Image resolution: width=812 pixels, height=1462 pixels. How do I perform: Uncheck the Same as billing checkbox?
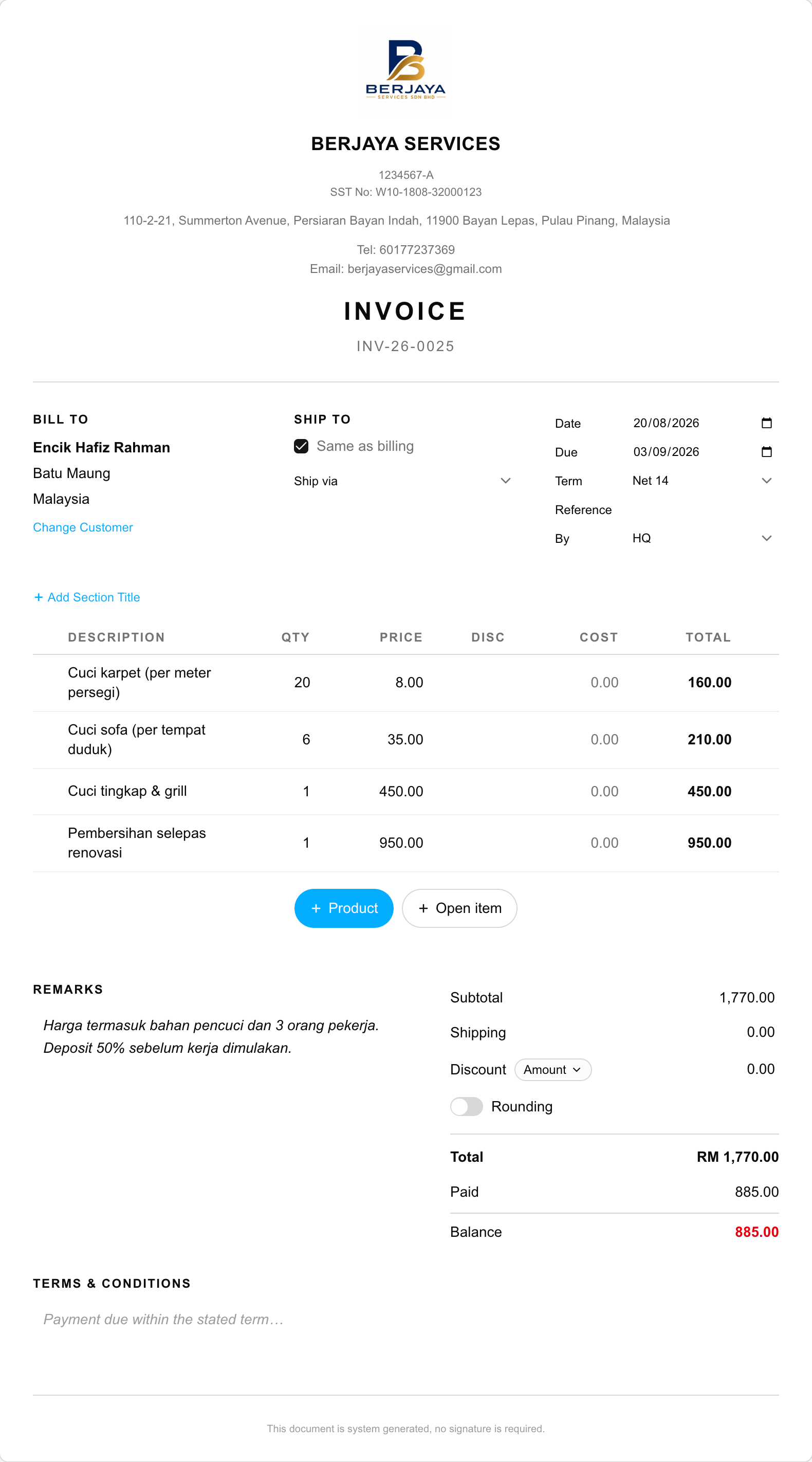click(x=301, y=446)
